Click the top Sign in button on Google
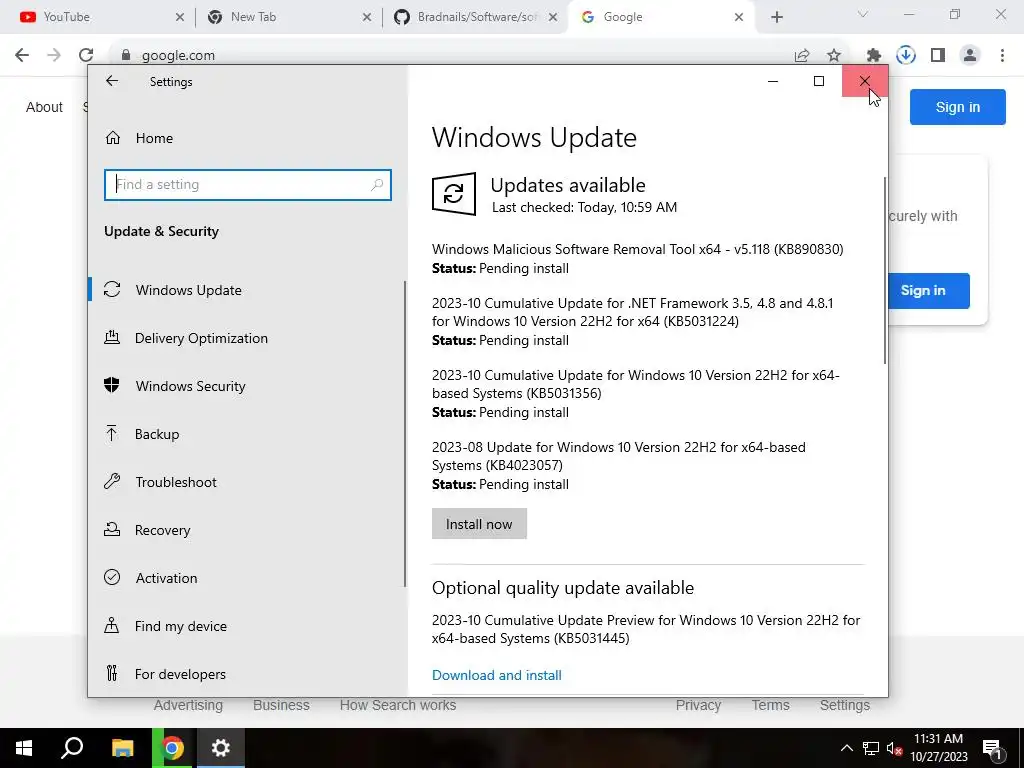The image size is (1024, 768). click(957, 107)
